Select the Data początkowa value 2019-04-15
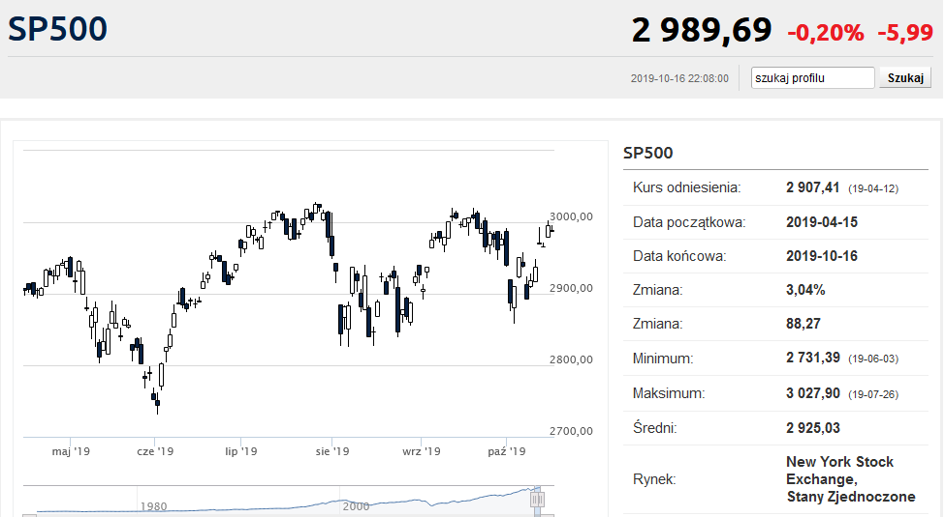 pyautogui.click(x=822, y=222)
